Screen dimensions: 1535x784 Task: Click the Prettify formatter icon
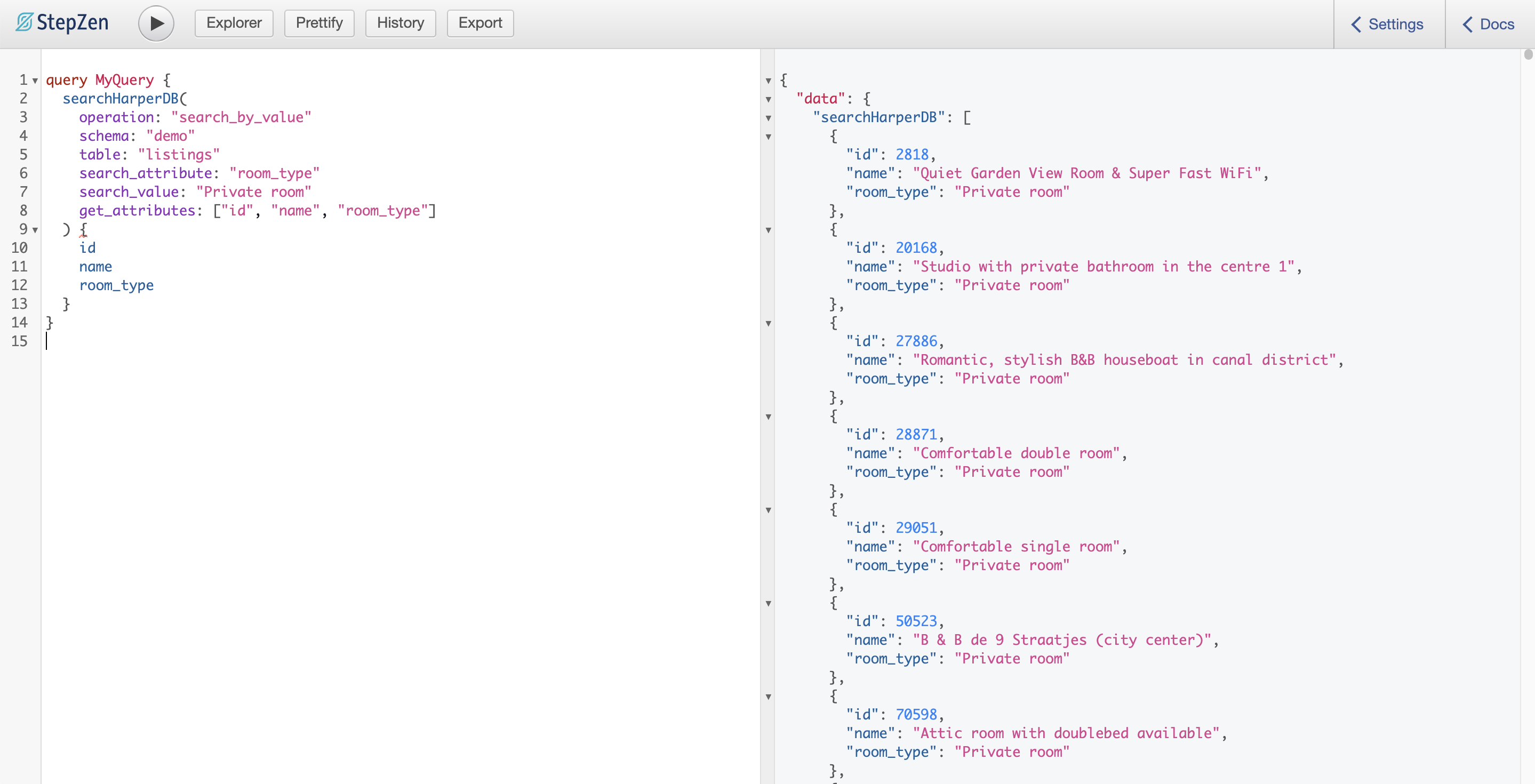click(317, 22)
